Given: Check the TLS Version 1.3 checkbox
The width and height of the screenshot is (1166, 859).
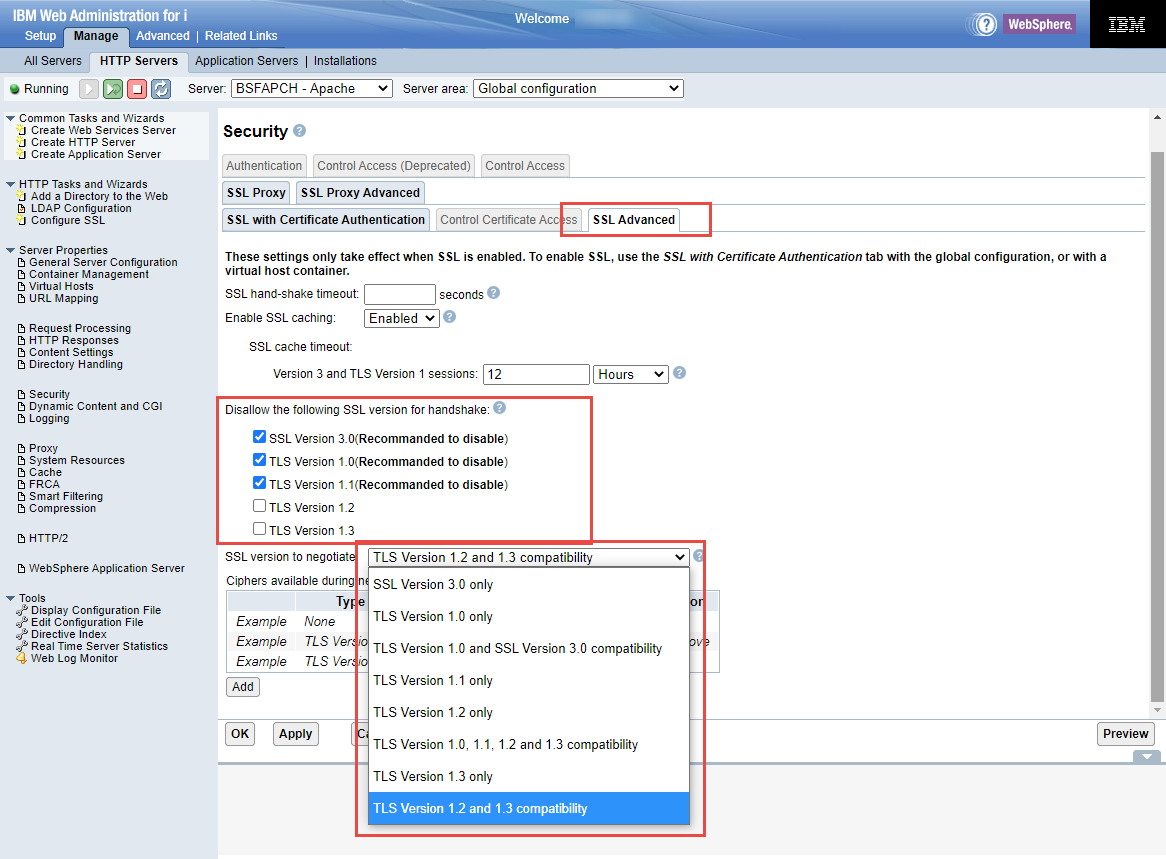Looking at the screenshot, I should [259, 528].
